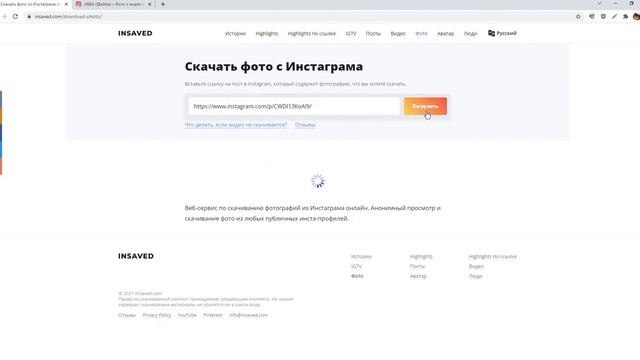Open the puzzle-piece extensions icon
The image size is (640, 360).
point(625,16)
